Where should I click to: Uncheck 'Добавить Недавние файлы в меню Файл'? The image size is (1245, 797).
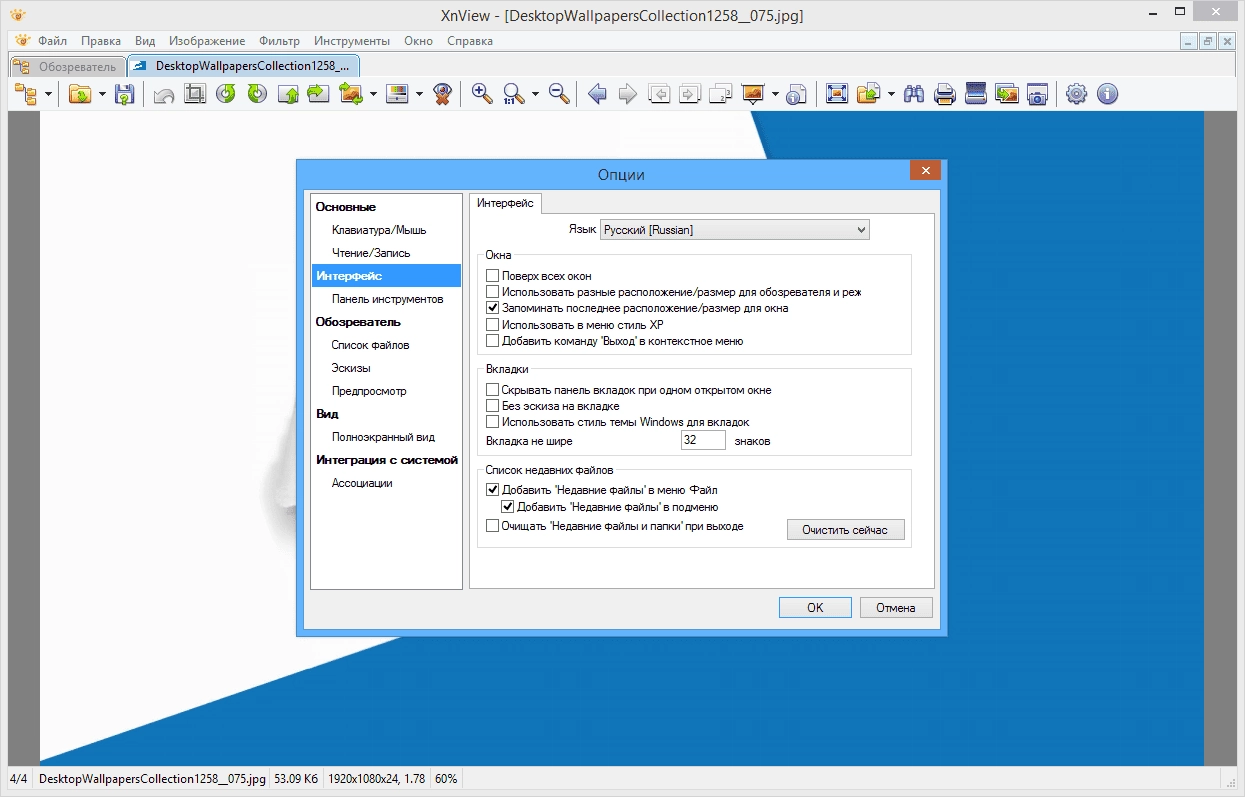[492, 490]
